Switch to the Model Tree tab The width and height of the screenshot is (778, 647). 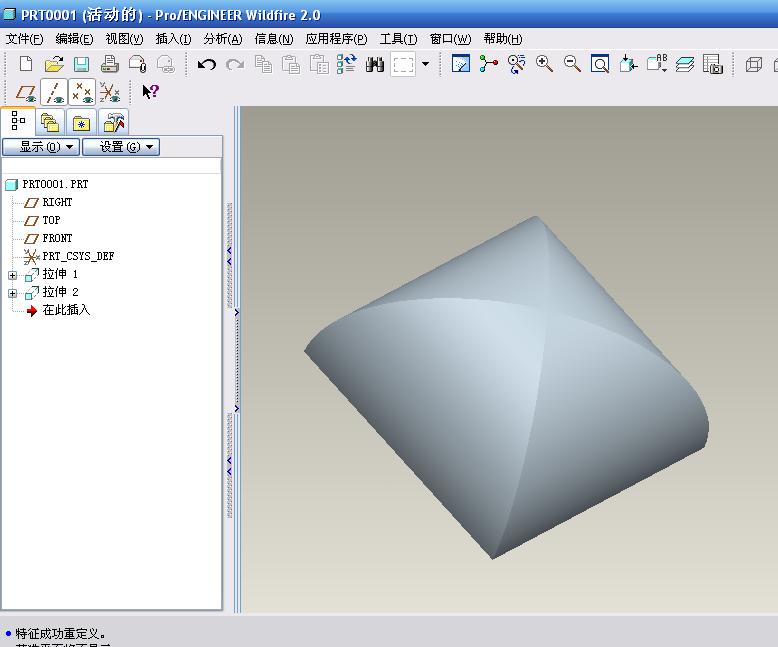tap(18, 121)
